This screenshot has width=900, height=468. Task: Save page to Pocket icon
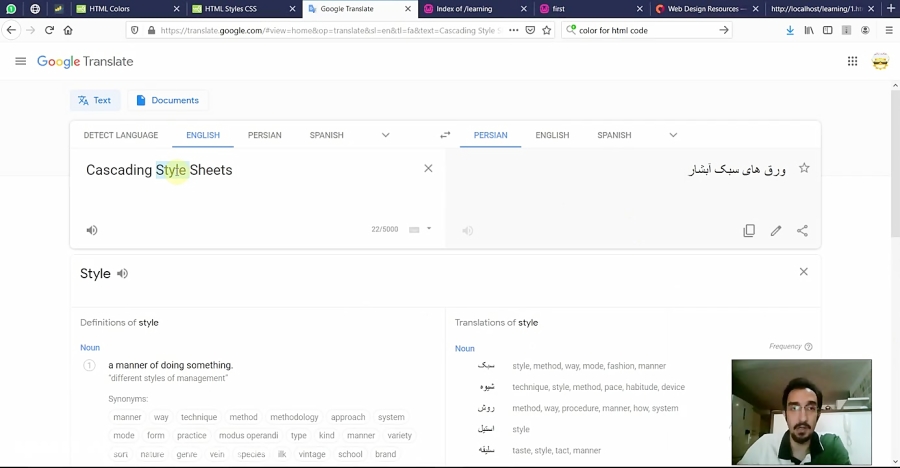click(530, 30)
